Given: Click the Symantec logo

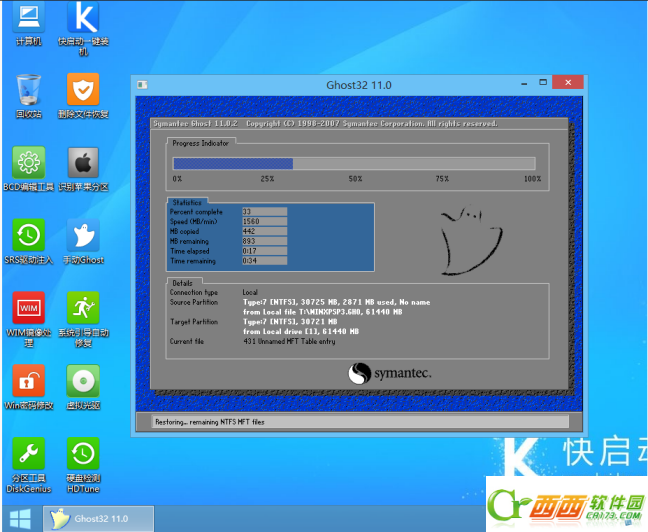Looking at the screenshot, I should tap(390, 373).
